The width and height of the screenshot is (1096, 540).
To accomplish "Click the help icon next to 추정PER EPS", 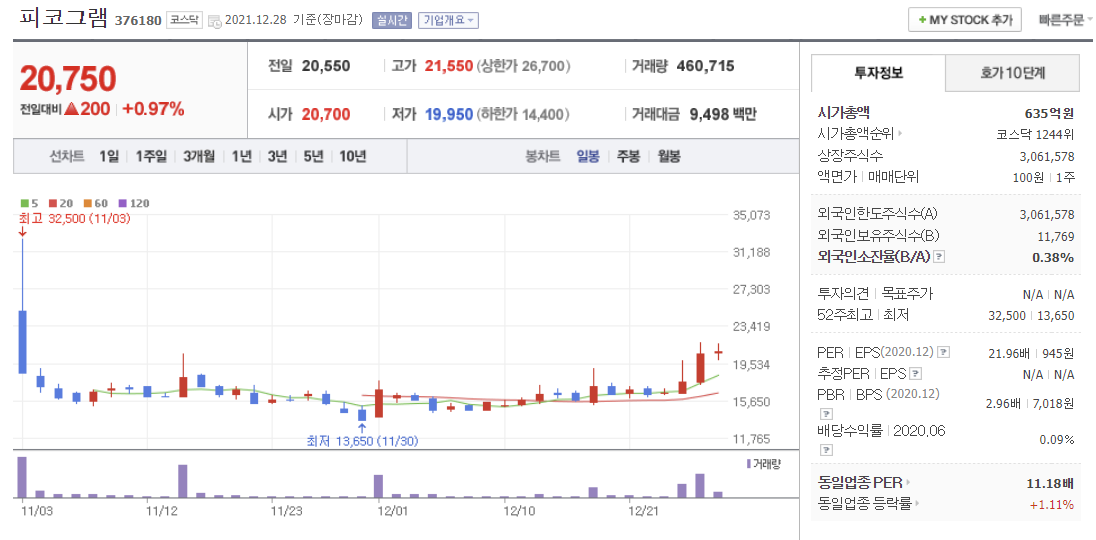I will point(916,373).
